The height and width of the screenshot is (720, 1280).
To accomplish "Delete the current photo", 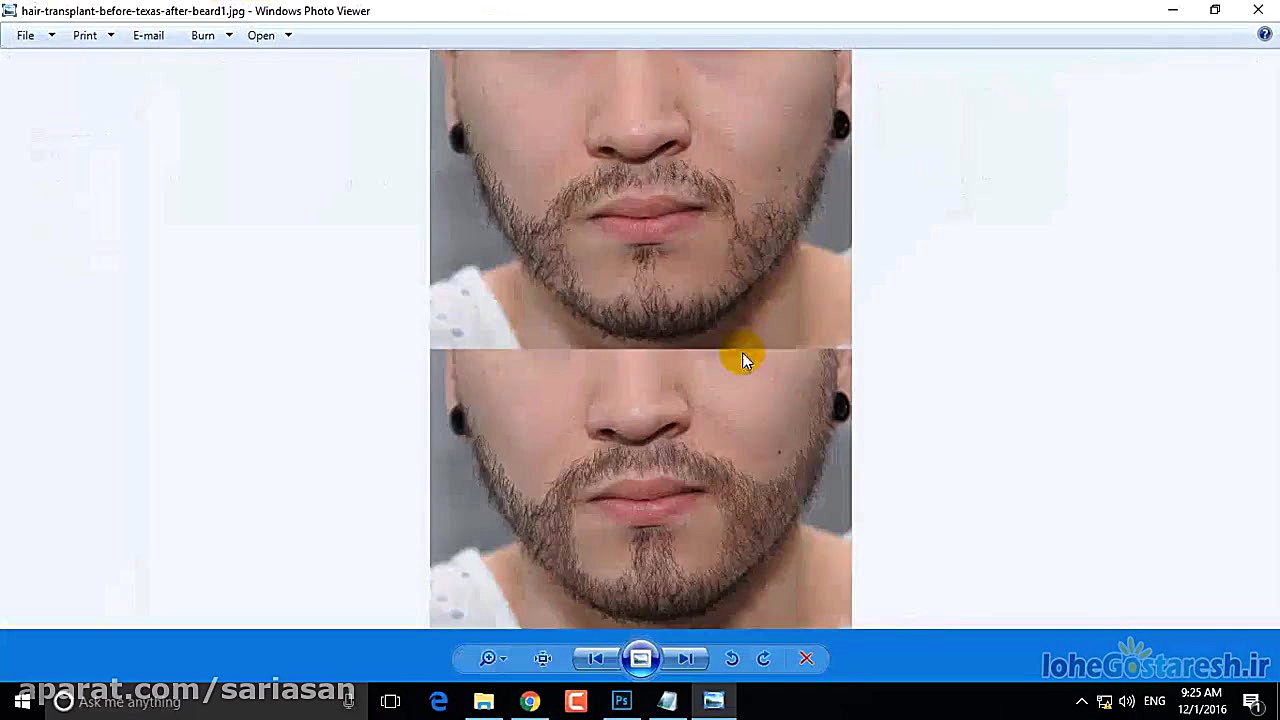I will 806,658.
